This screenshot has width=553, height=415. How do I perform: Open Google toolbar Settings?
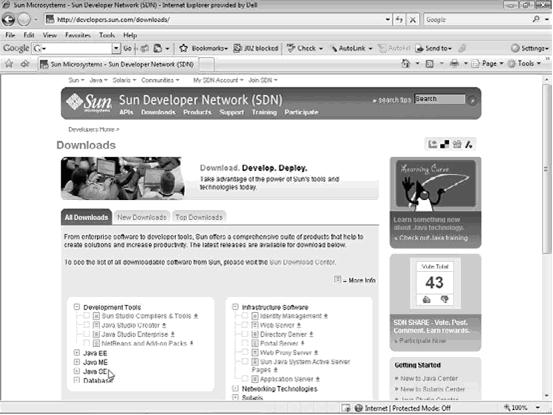point(530,48)
